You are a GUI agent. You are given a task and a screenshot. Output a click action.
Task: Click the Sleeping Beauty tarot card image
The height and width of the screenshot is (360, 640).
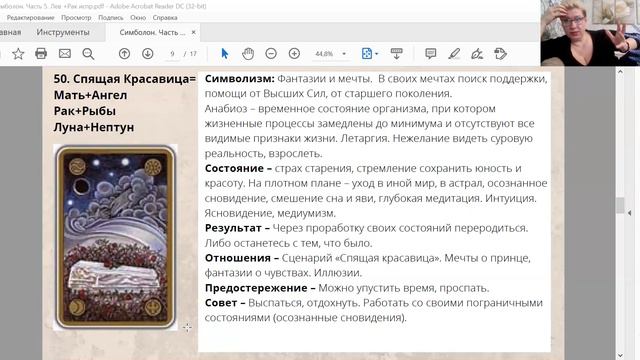[116, 237]
